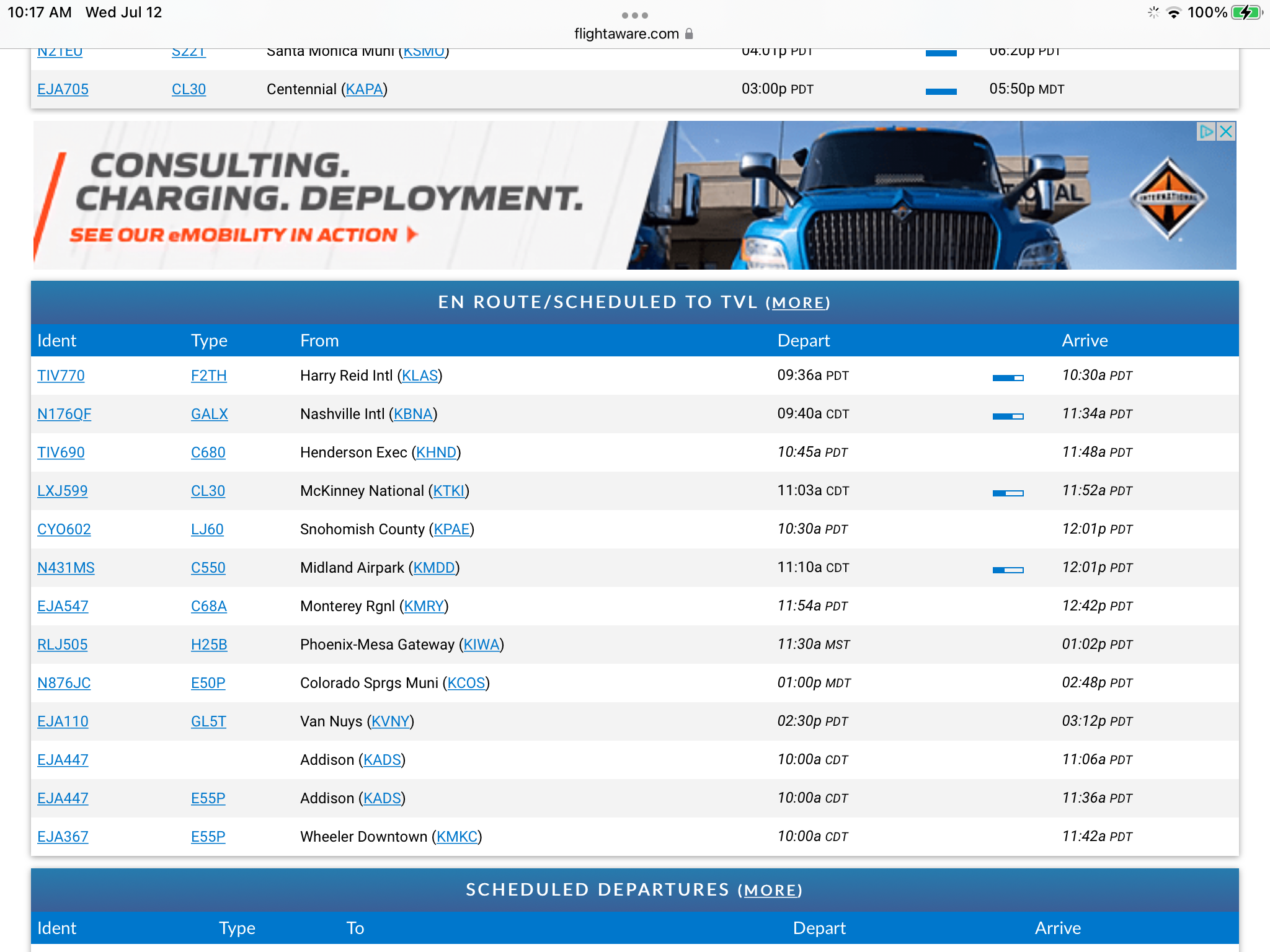Open flight TIV770
Screen dimensions: 1270x952
click(x=61, y=376)
